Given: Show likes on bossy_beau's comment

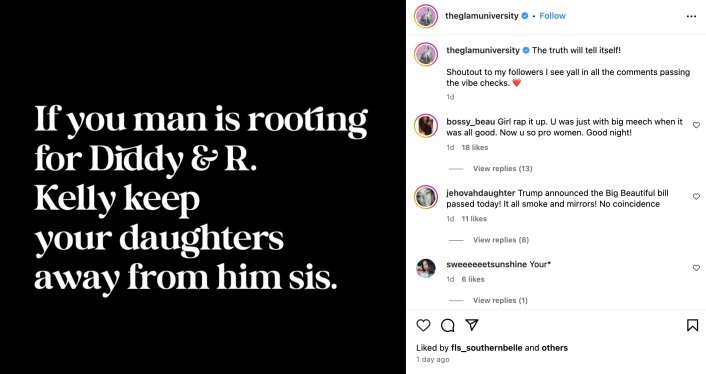Looking at the screenshot, I should [475, 147].
